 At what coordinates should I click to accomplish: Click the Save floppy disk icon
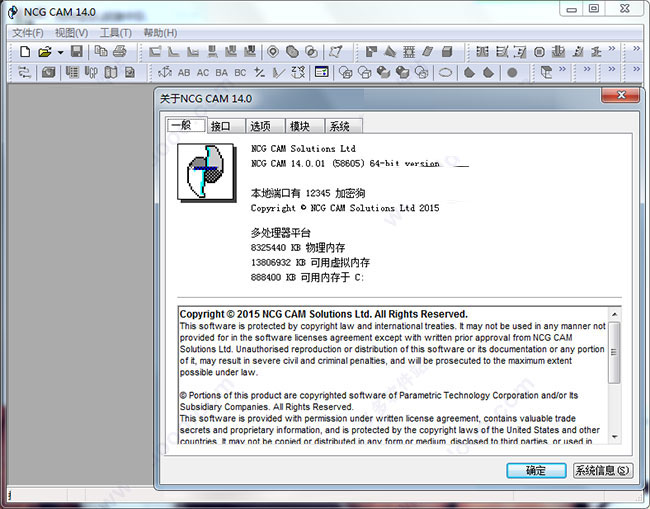click(x=77, y=51)
